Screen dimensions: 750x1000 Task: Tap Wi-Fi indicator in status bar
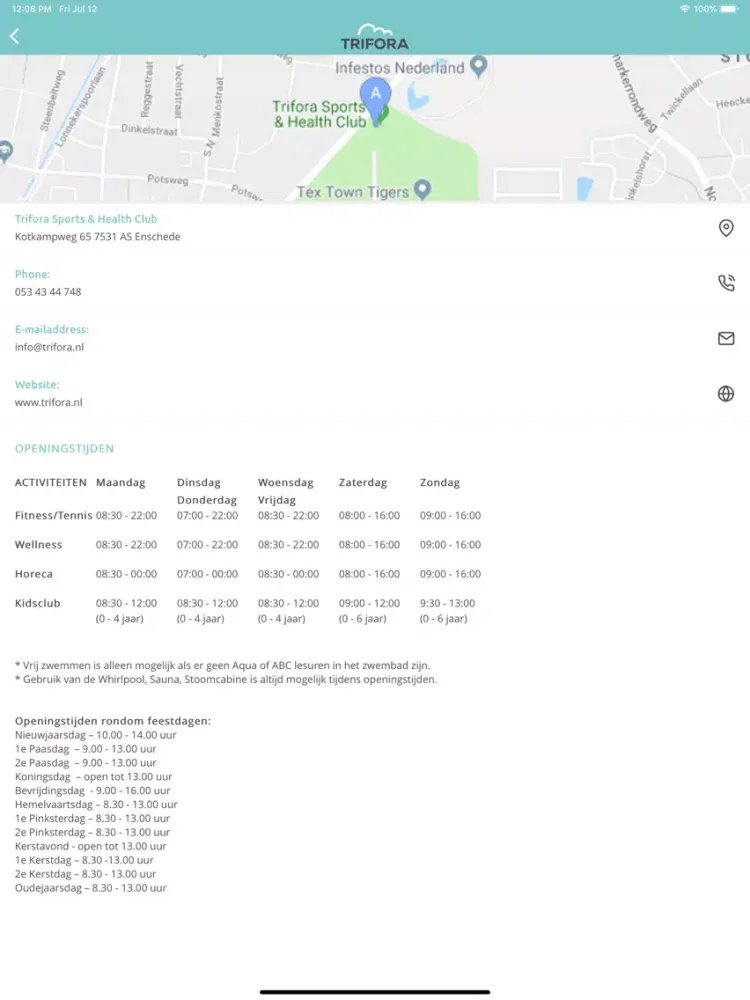tap(685, 9)
